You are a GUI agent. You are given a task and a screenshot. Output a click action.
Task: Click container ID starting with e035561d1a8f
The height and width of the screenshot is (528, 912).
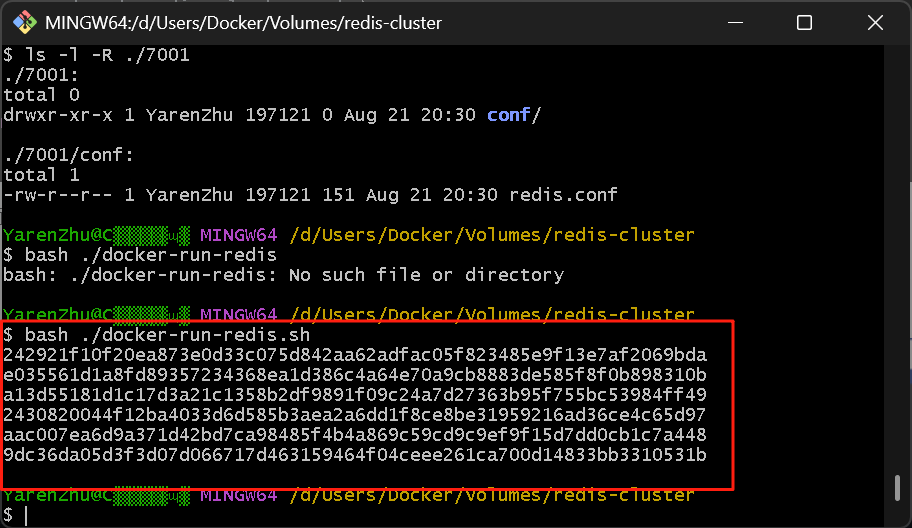(x=355, y=375)
